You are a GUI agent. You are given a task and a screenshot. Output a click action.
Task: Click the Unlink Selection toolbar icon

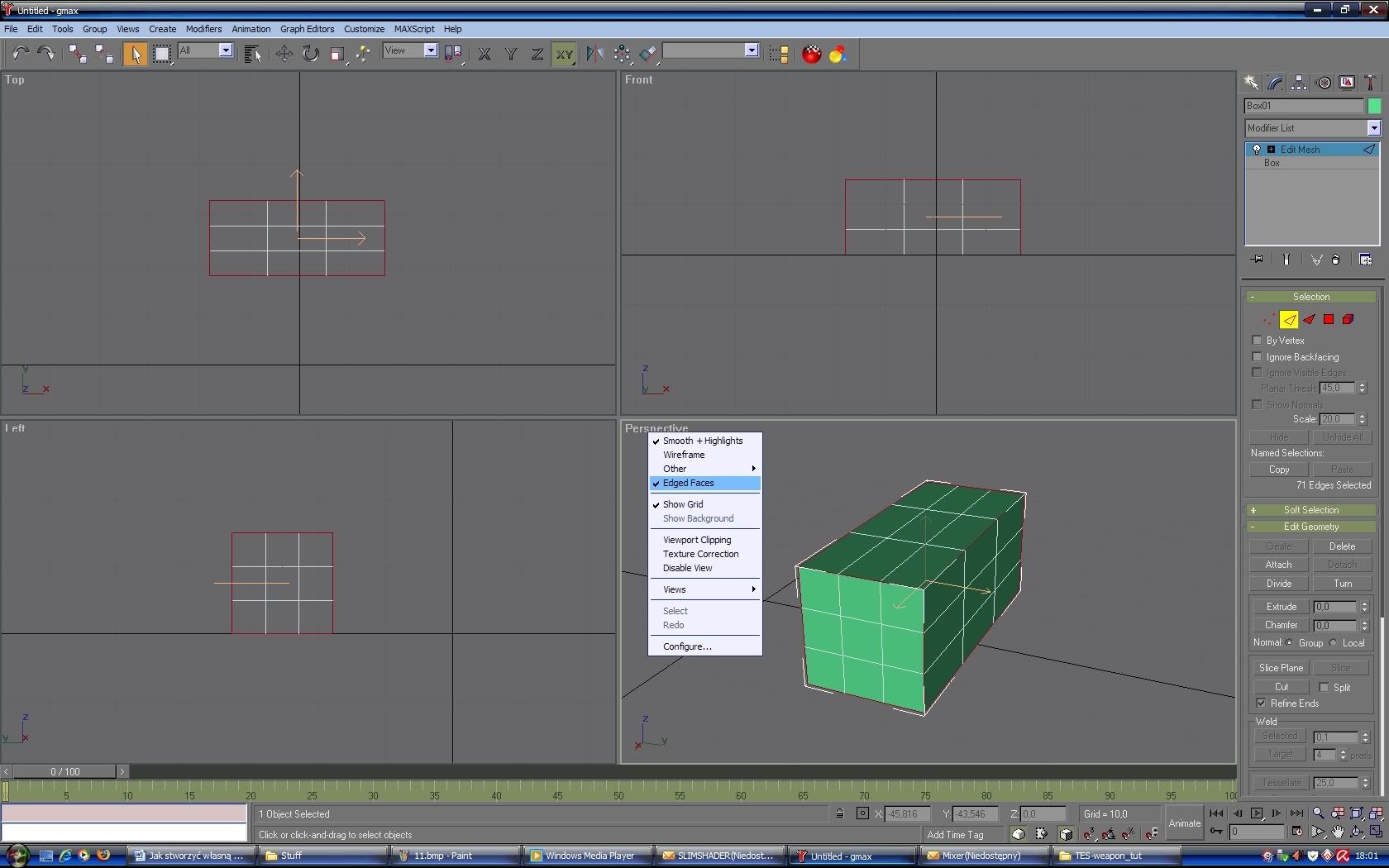click(x=104, y=54)
